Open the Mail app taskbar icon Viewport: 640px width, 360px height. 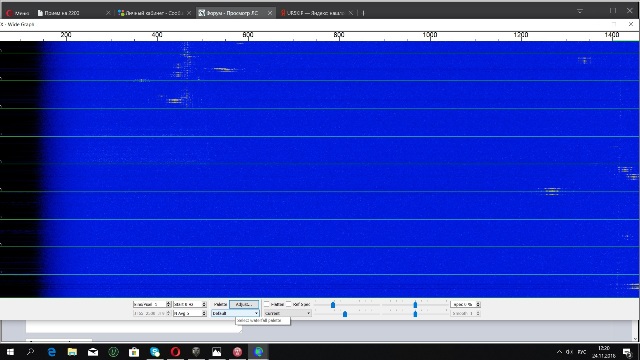(93, 351)
